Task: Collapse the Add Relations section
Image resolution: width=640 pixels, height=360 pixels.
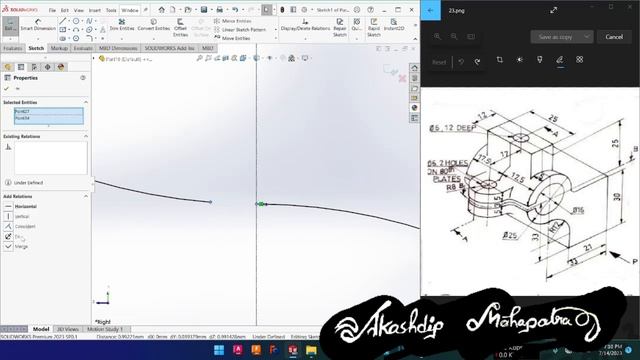Action: pos(86,196)
